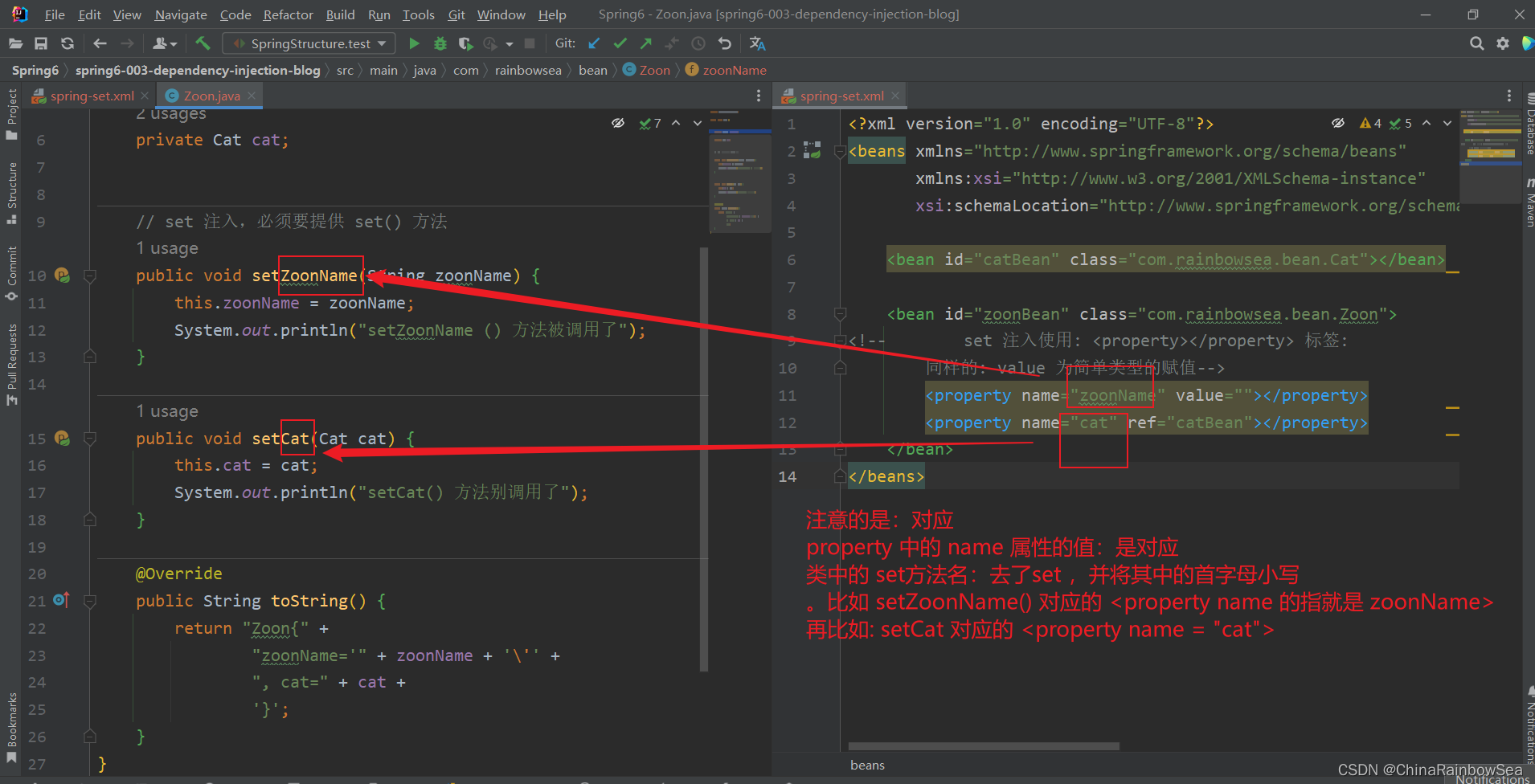Show Git history clock icon
The image size is (1535, 784).
click(698, 43)
